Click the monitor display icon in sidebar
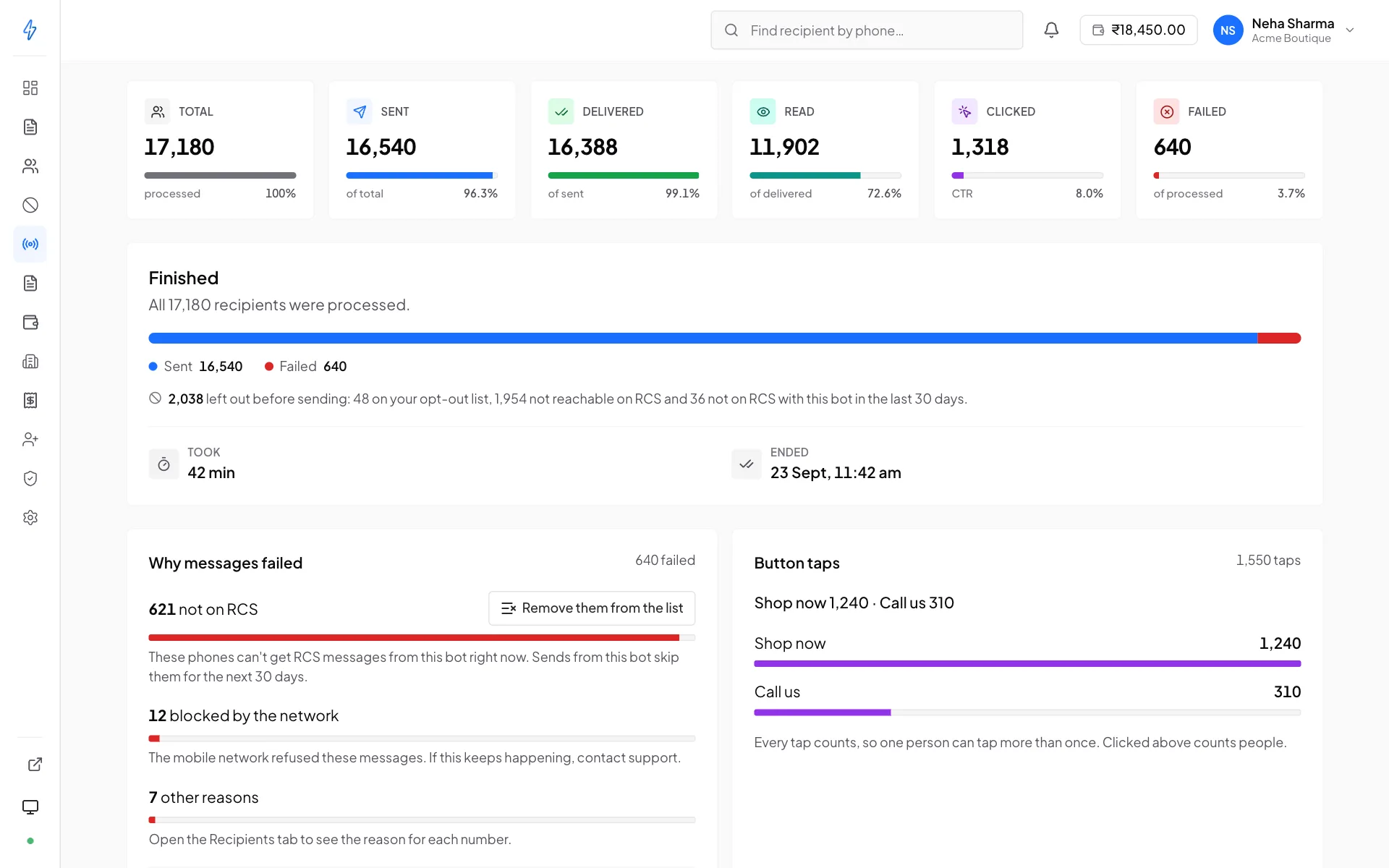 point(30,807)
